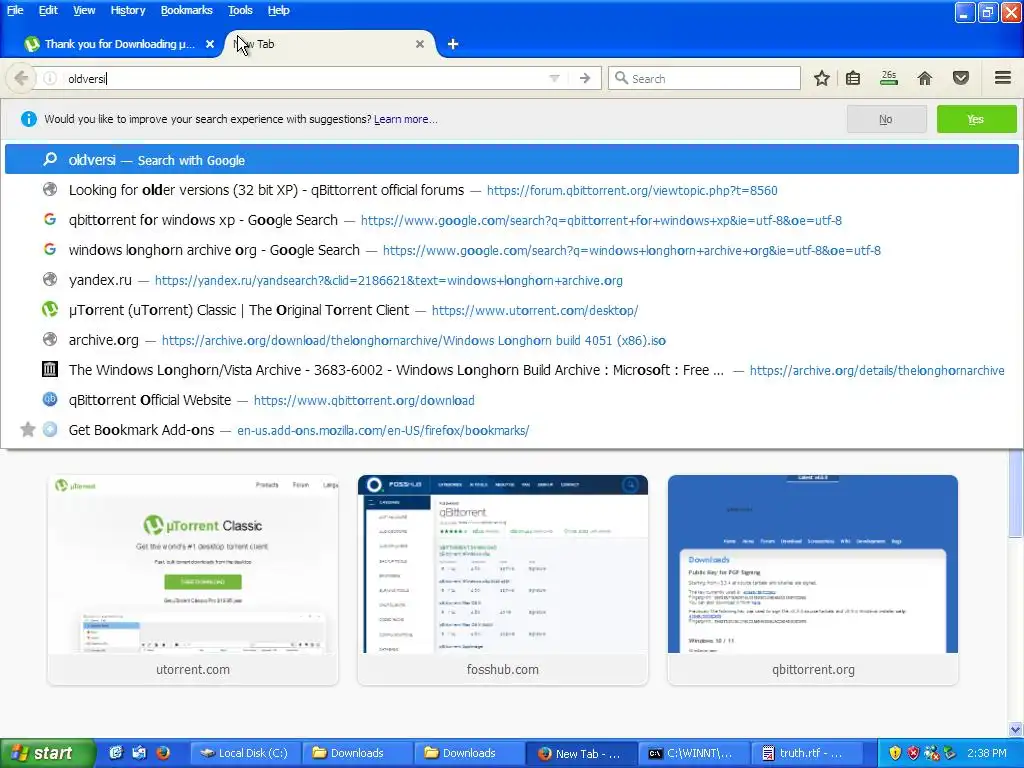Click the downloads timer icon showing 26s
Image resolution: width=1024 pixels, height=768 pixels.
pyautogui.click(x=889, y=78)
